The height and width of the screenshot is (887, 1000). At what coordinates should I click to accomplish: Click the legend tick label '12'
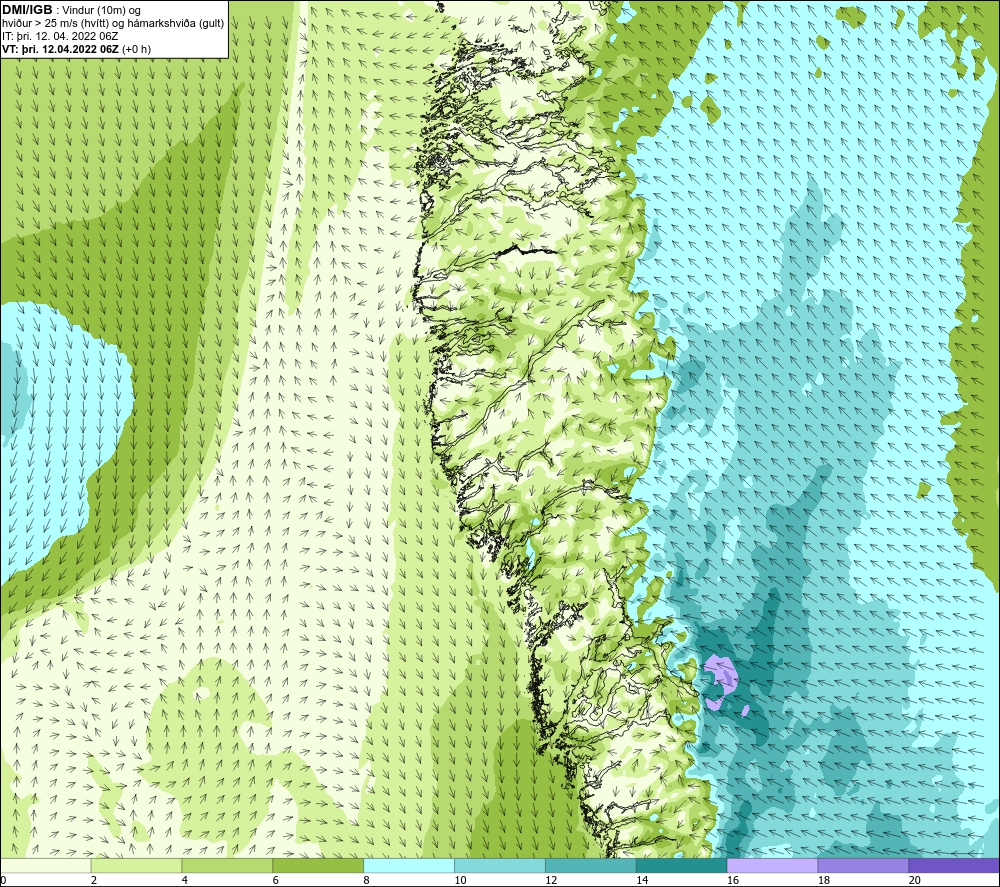coord(551,880)
